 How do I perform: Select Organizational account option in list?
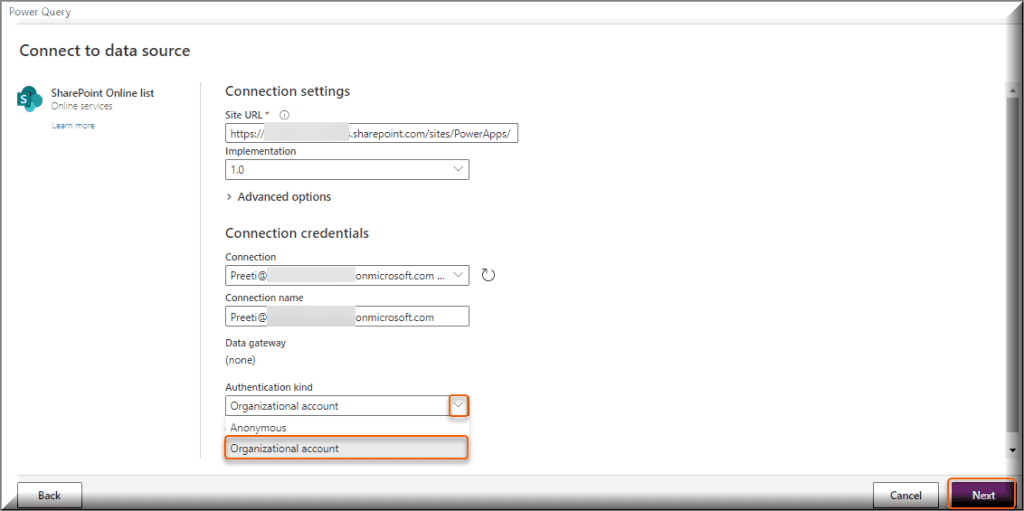pyautogui.click(x=347, y=449)
